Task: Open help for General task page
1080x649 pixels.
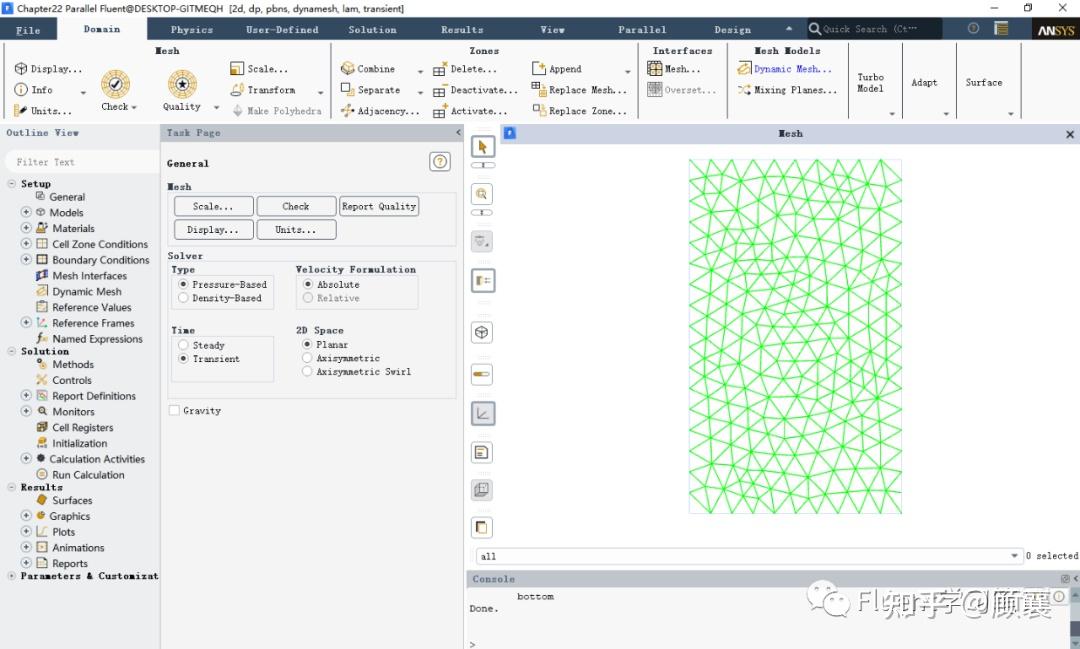Action: pos(439,162)
